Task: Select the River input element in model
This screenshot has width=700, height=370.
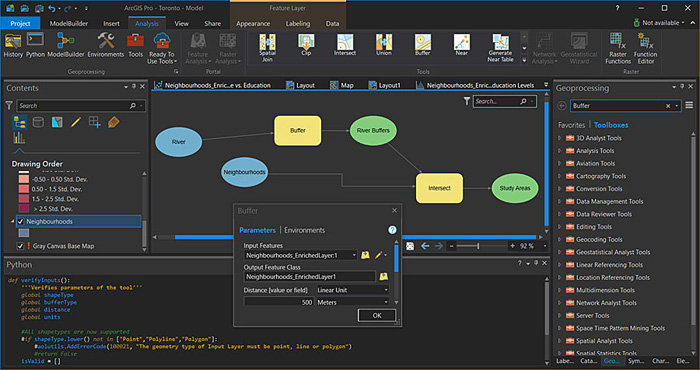Action: coord(179,142)
